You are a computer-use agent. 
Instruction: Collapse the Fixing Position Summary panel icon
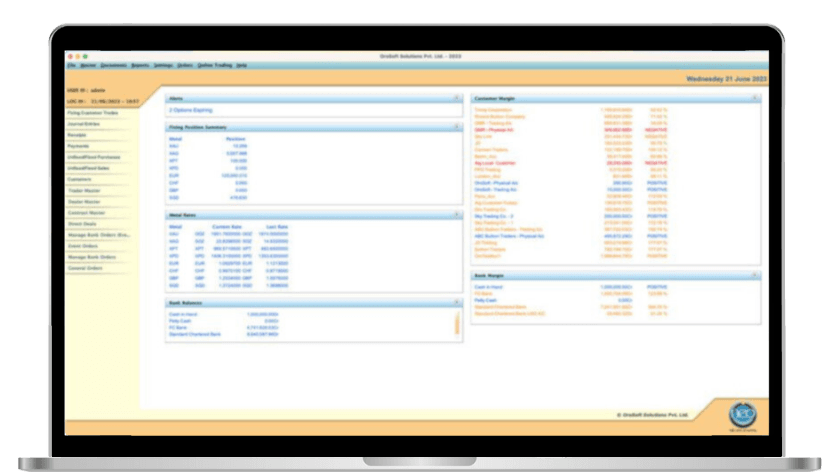tap(456, 128)
